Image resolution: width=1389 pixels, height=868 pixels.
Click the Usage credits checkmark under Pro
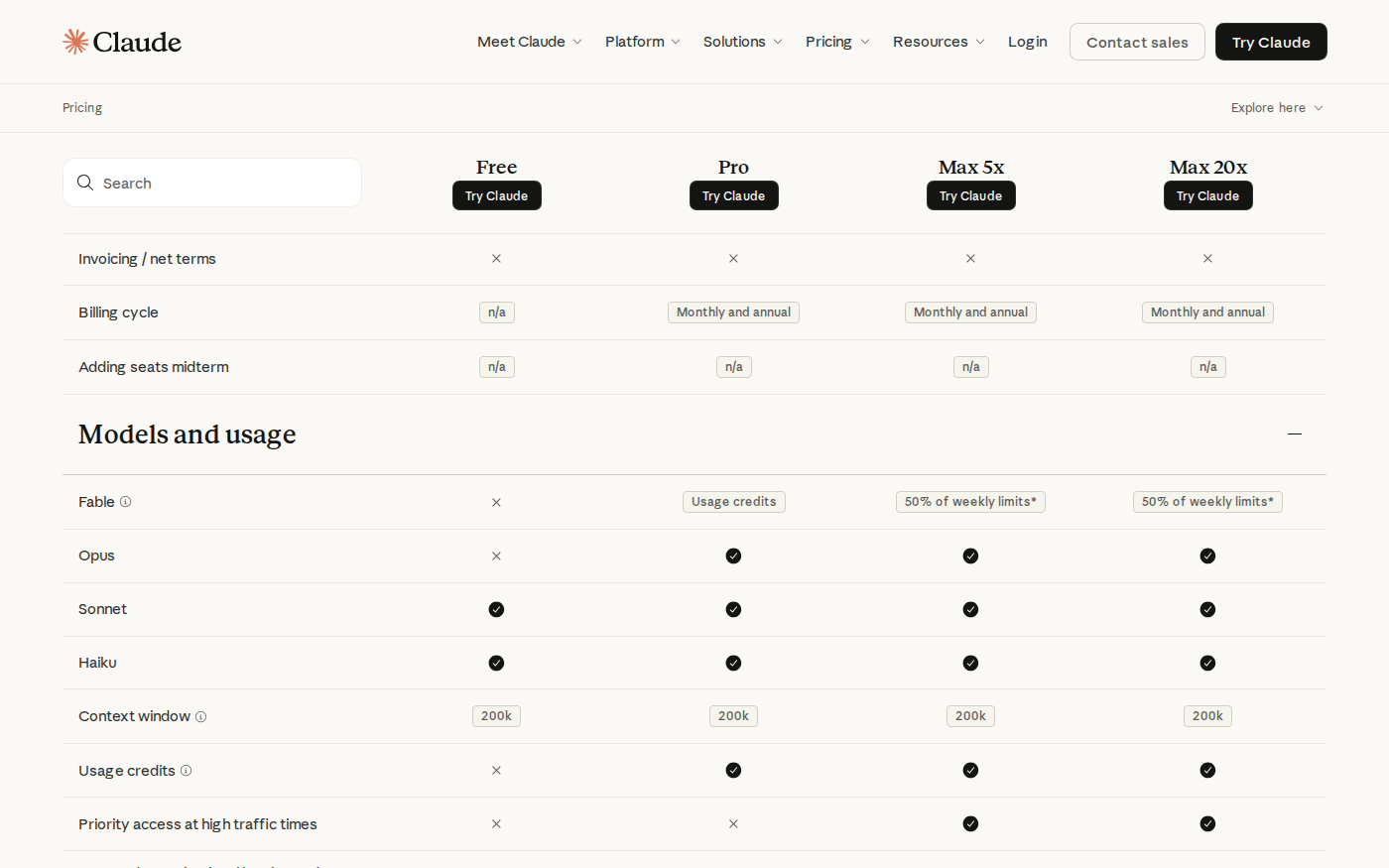pyautogui.click(x=733, y=770)
